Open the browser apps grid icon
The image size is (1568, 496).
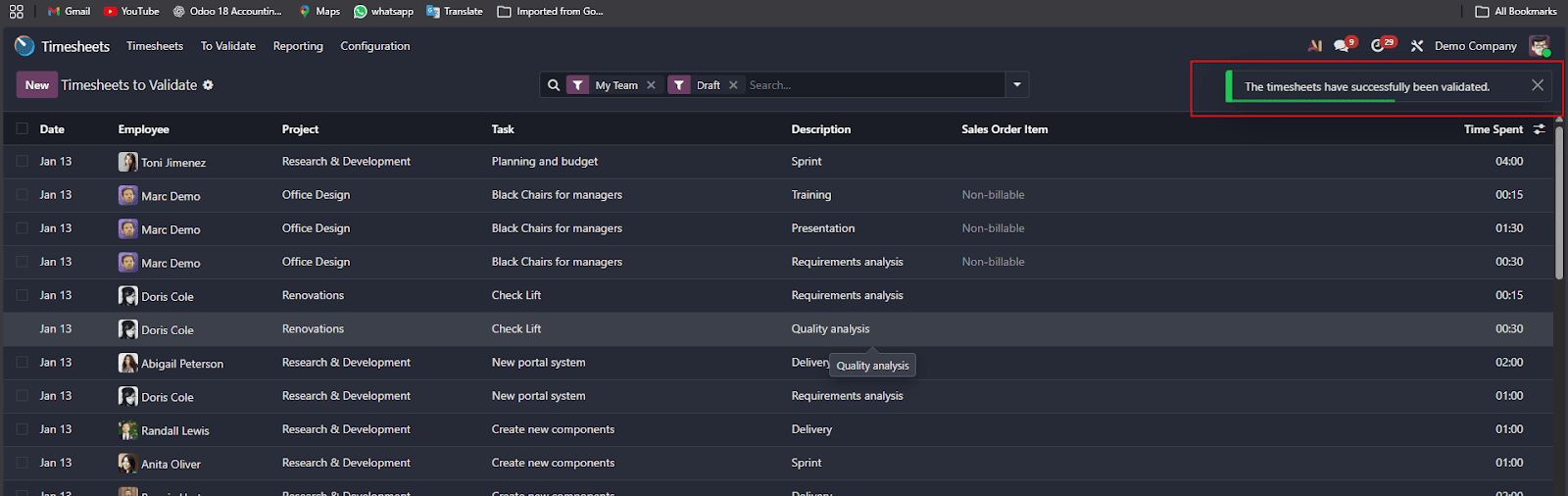click(x=17, y=12)
